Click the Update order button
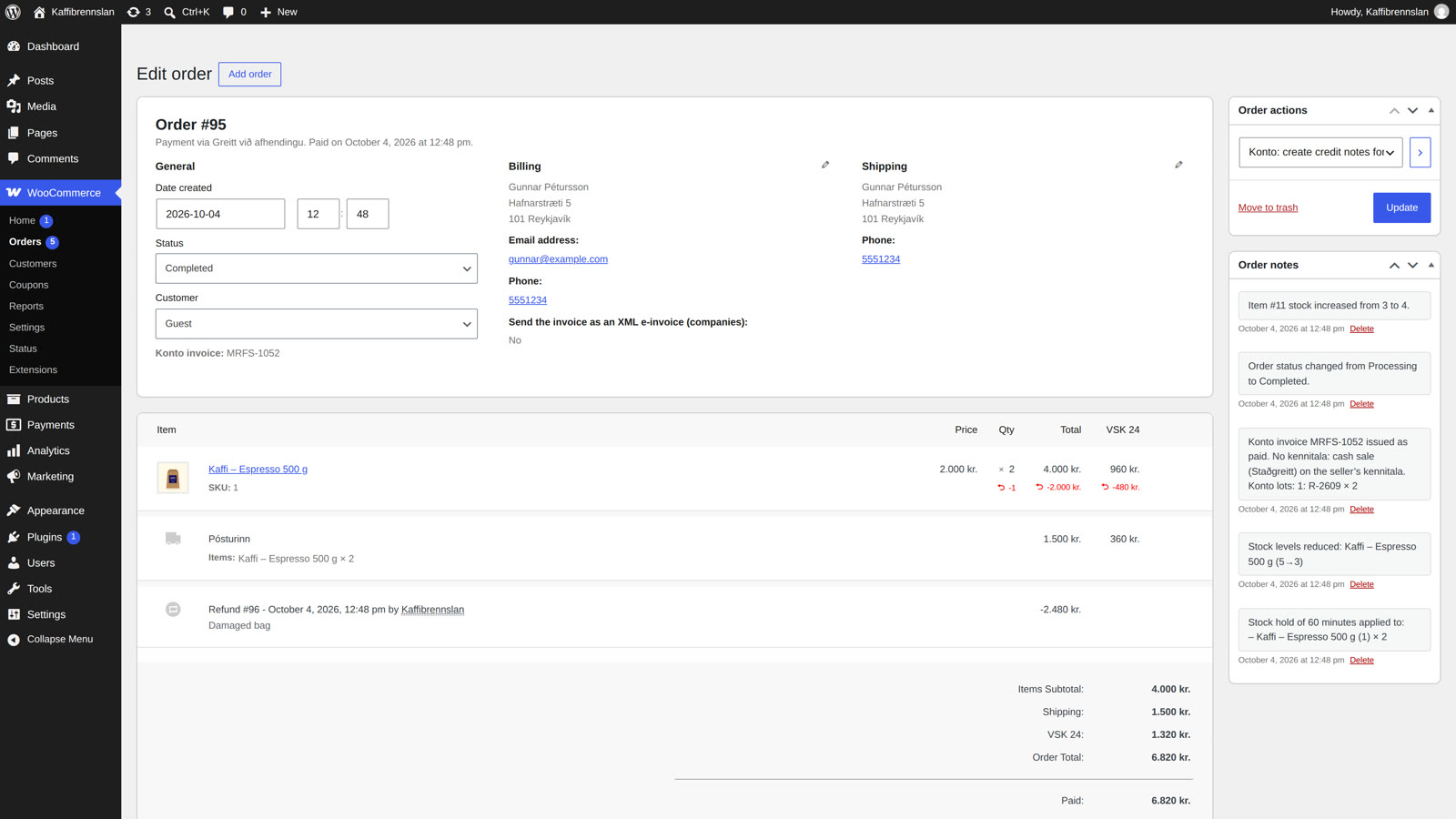1456x819 pixels. tap(1401, 207)
